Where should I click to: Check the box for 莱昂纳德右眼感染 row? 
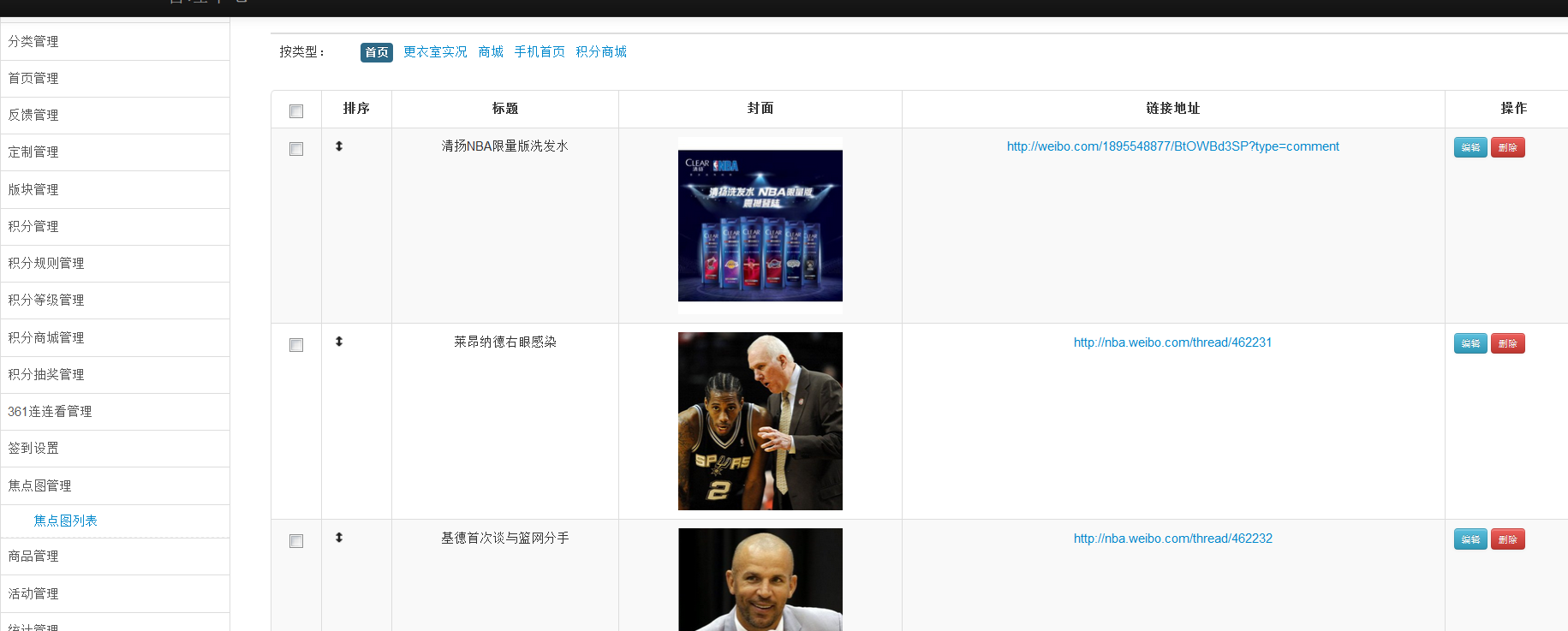pos(296,345)
